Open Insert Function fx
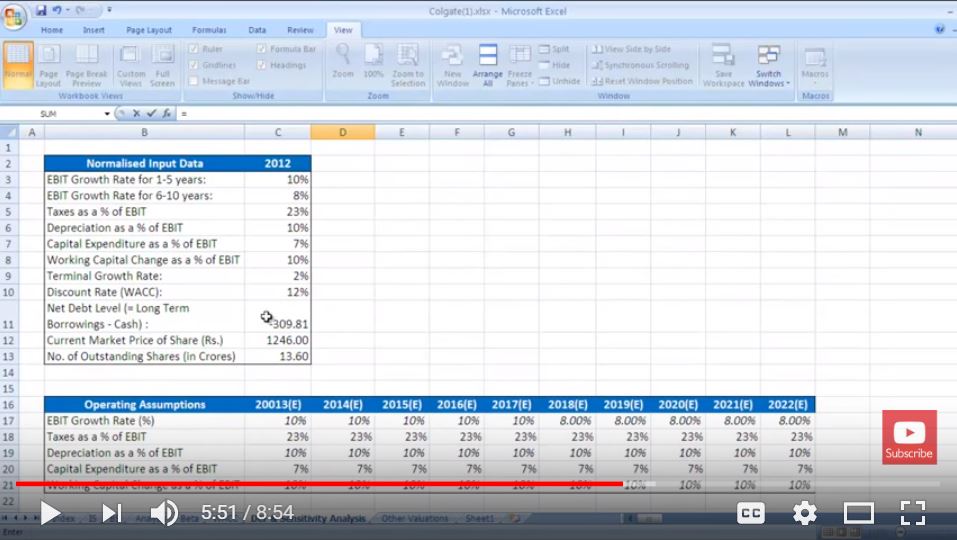Screen dimensions: 957x540 point(166,113)
